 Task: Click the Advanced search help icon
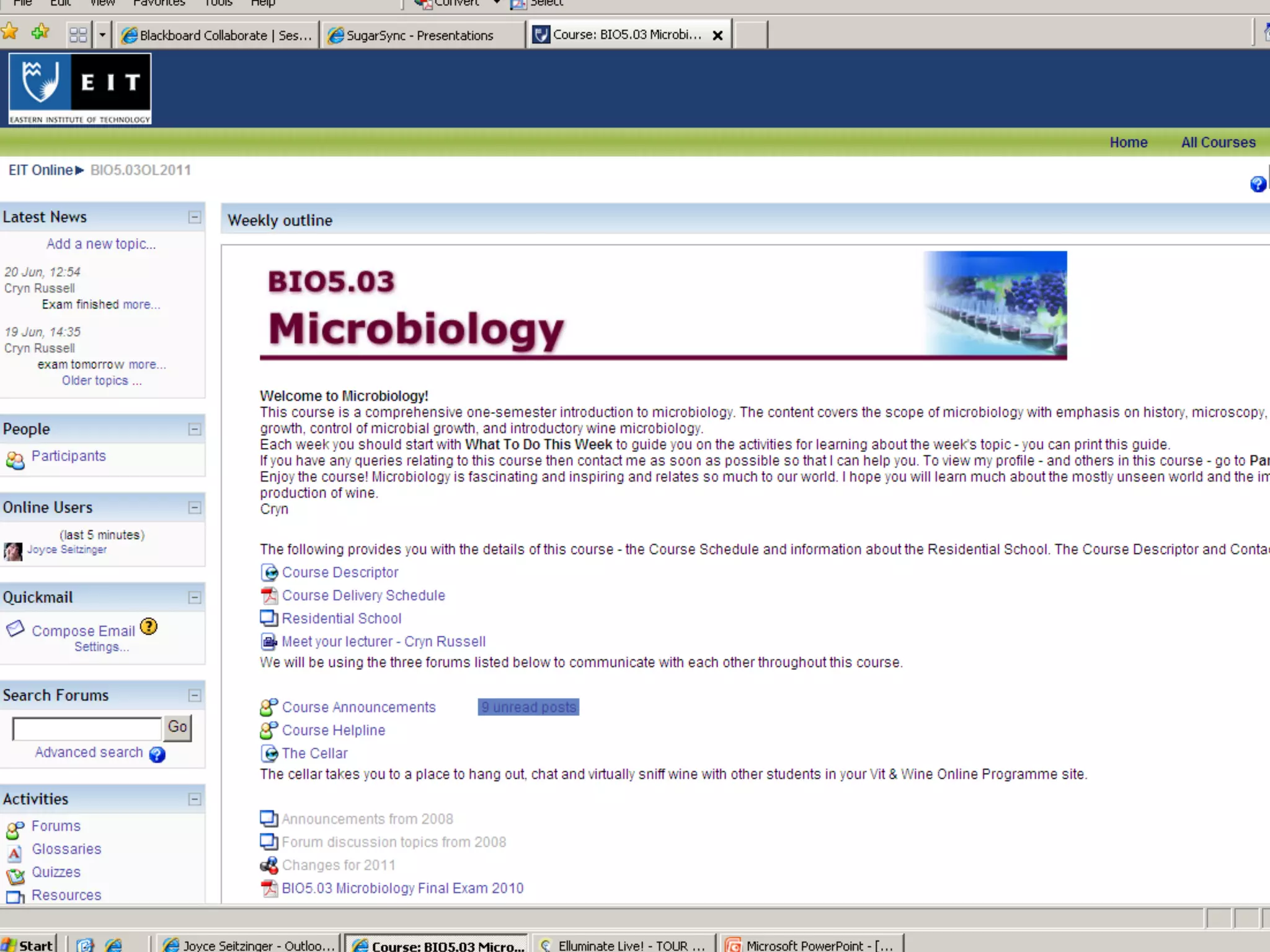[158, 754]
